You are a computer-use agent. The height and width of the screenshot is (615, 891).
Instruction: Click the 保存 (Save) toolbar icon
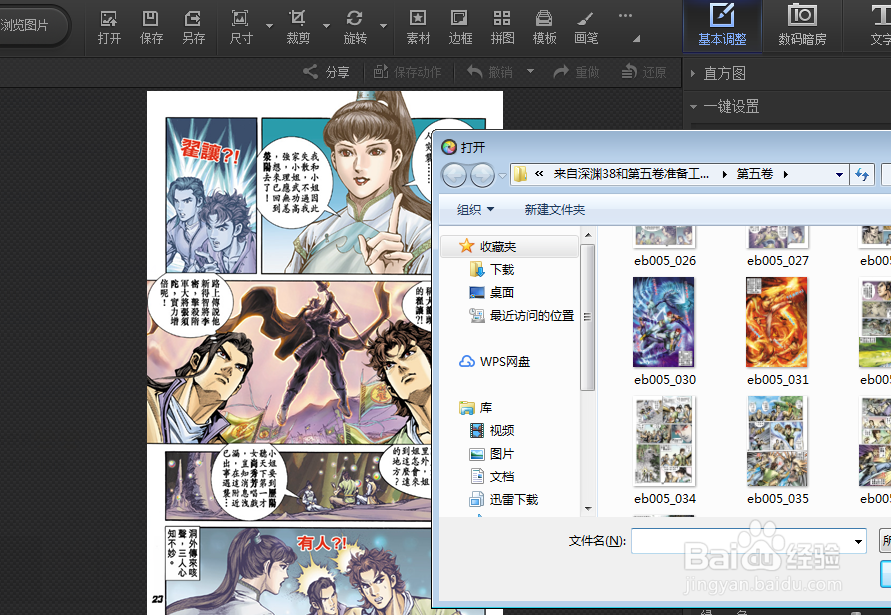click(151, 27)
